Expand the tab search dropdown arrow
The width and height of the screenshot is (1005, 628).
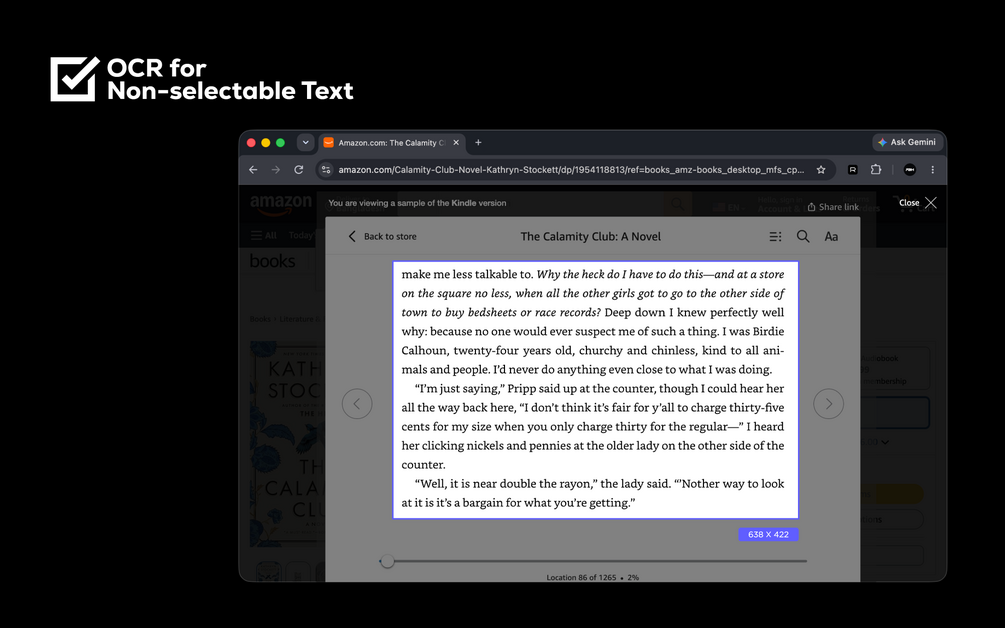coord(305,142)
